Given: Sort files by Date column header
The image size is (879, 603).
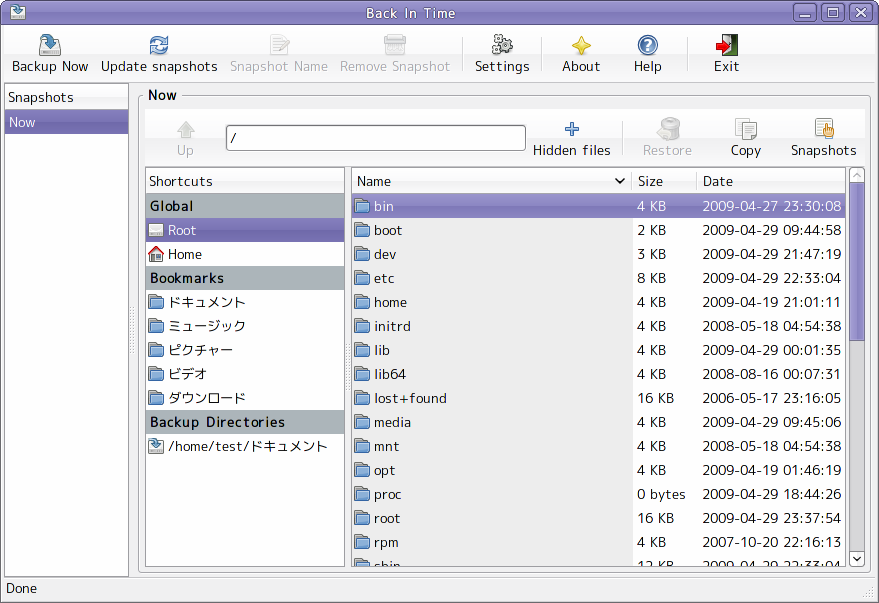Looking at the screenshot, I should (x=771, y=181).
